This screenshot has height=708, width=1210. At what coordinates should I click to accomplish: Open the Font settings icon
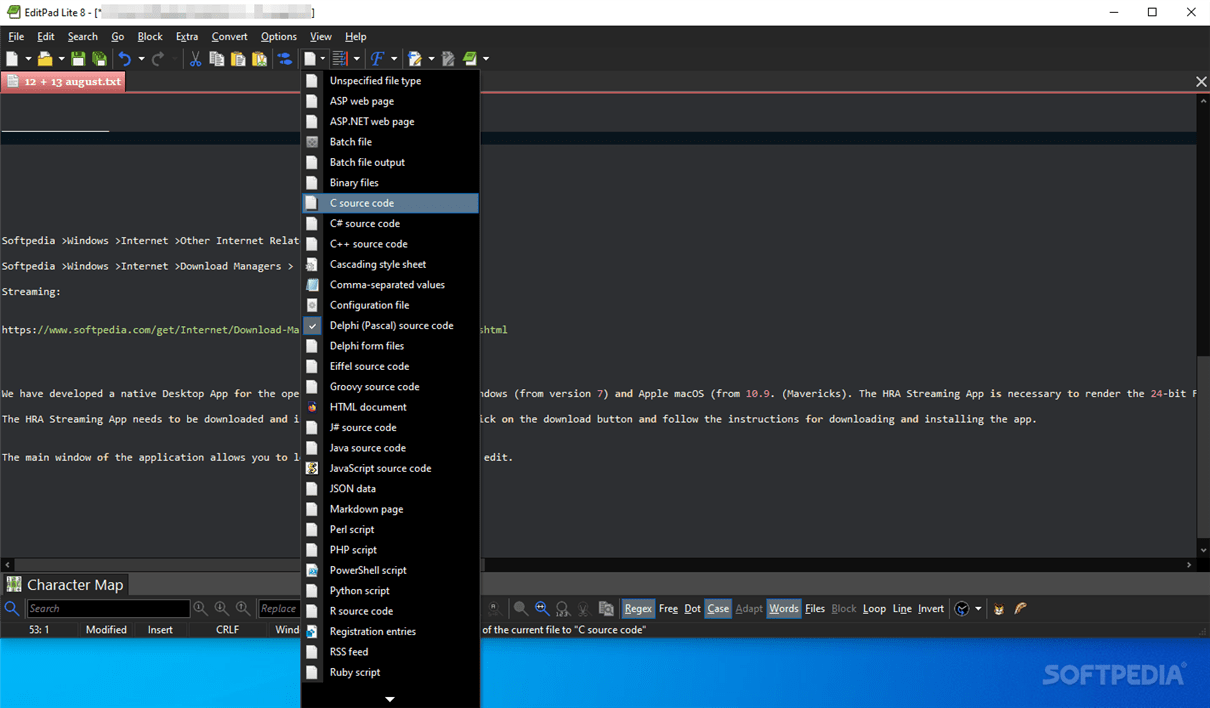tap(378, 58)
